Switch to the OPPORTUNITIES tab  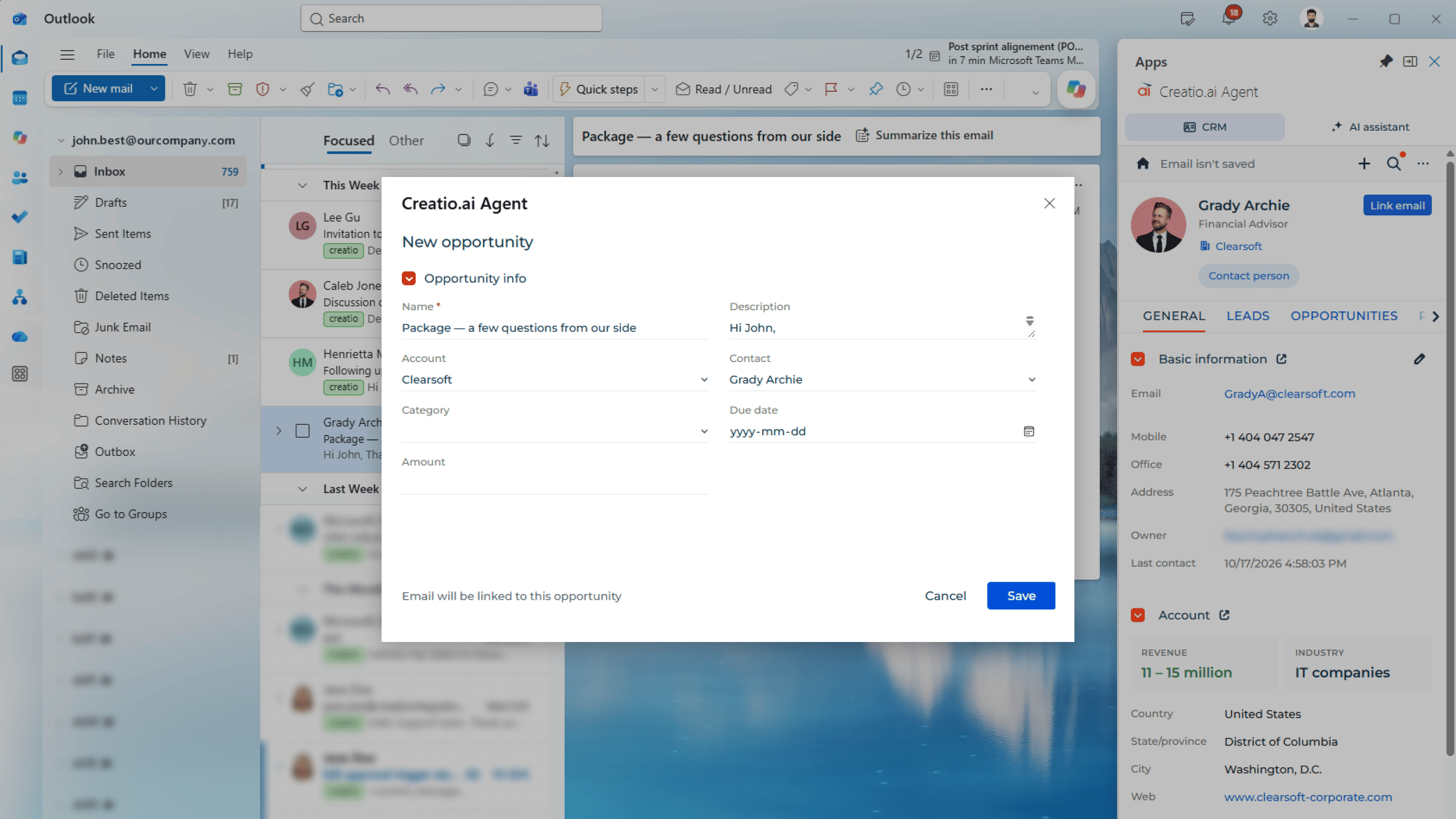[1344, 316]
